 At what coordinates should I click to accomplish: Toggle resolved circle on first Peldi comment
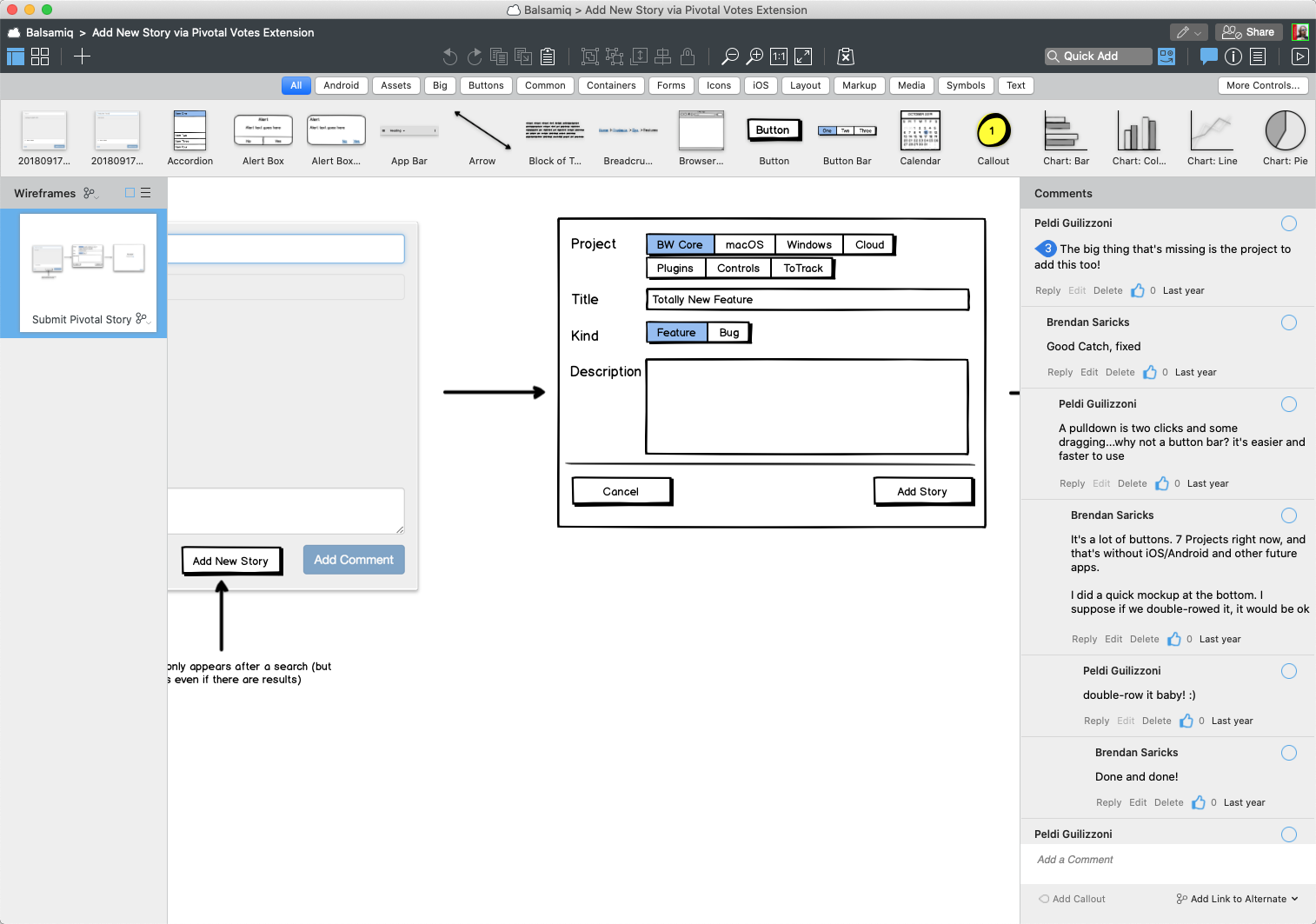tap(1288, 223)
